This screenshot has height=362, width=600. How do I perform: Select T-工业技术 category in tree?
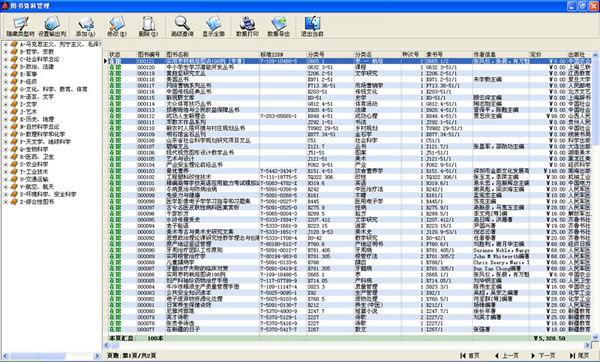[34, 171]
